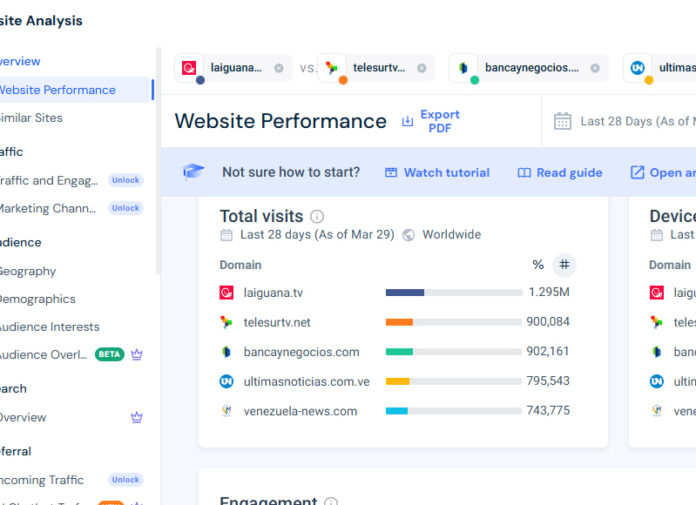
Task: Unlock Incoming Traffic feature
Action: point(126,480)
